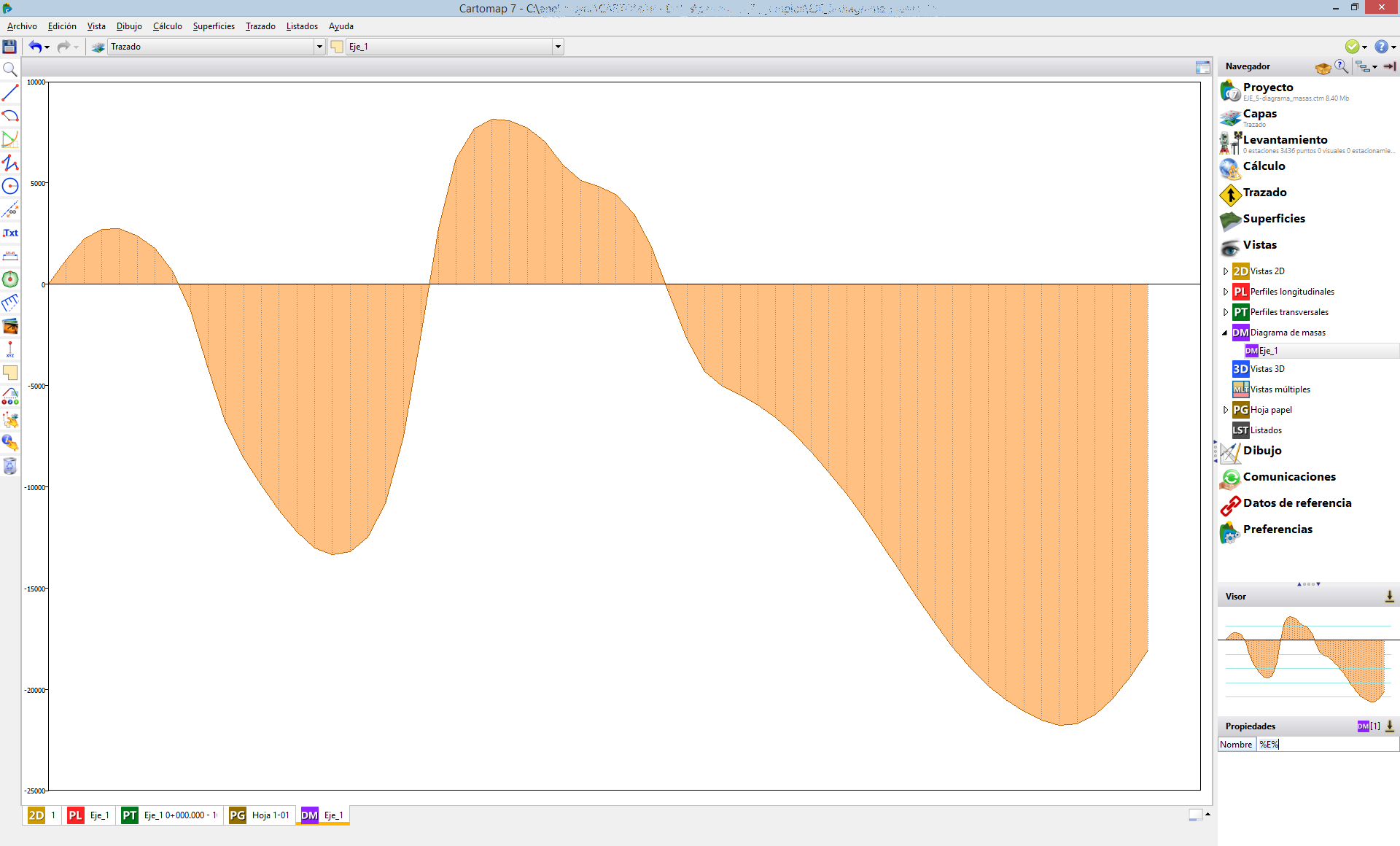Toggle the Navegador panel auto-hide pin
Image resolution: width=1400 pixels, height=846 pixels.
pos(1389,66)
